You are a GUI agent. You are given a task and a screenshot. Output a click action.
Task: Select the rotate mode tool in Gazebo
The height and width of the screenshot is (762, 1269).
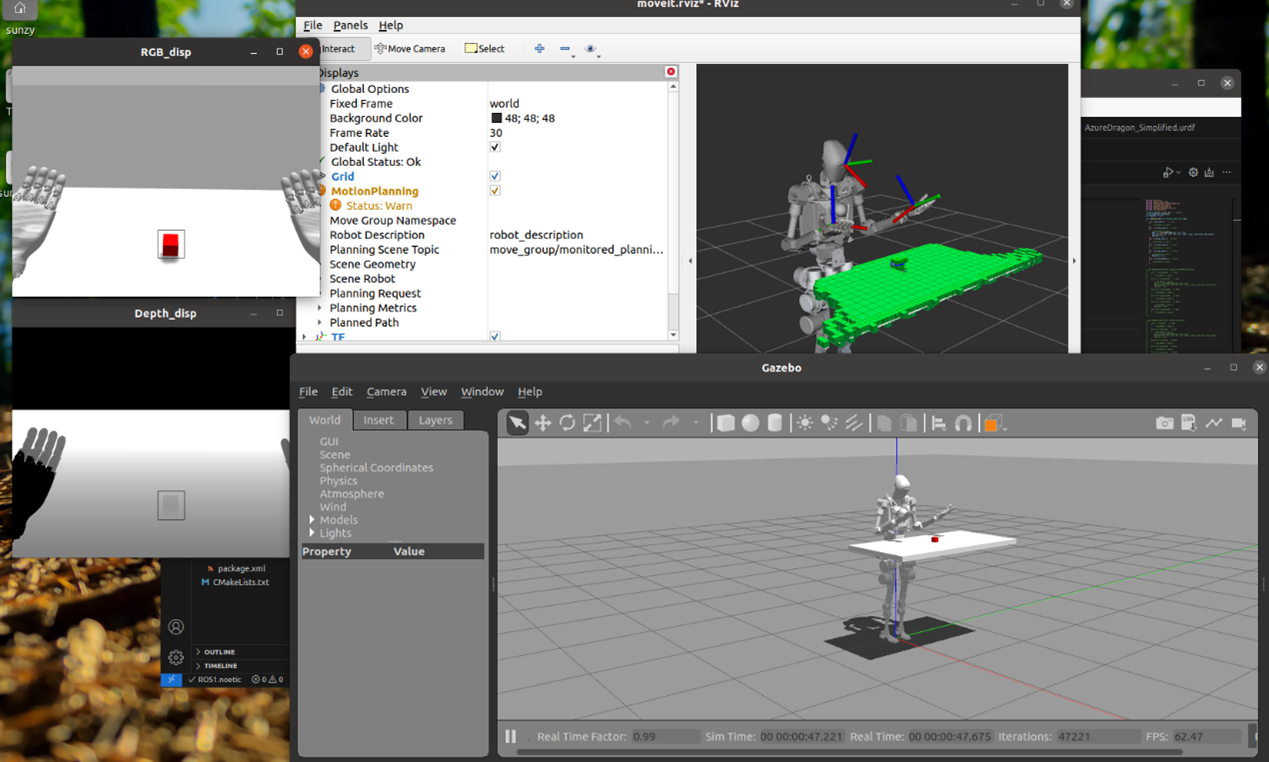click(x=567, y=423)
